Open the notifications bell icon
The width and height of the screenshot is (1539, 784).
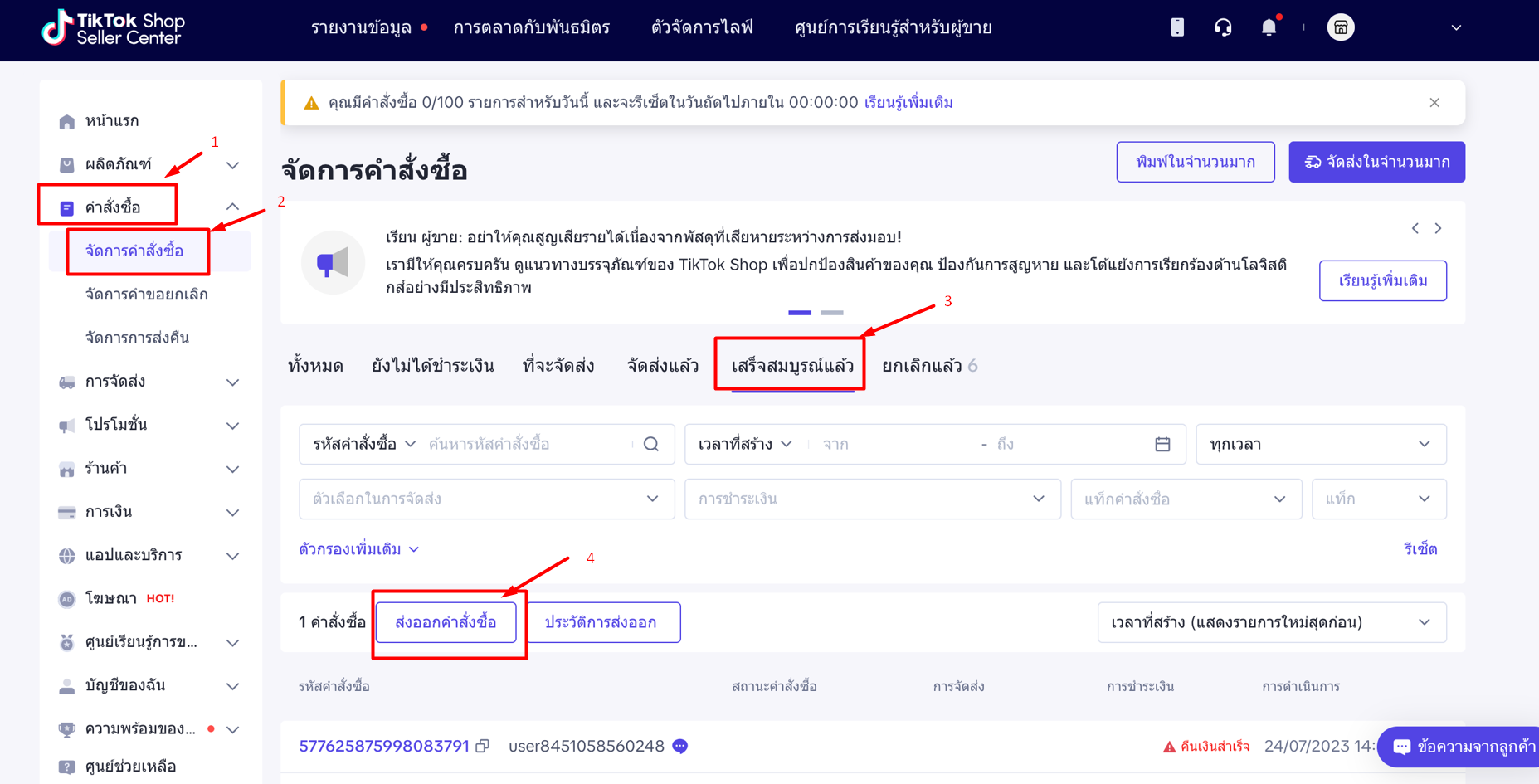(1269, 27)
